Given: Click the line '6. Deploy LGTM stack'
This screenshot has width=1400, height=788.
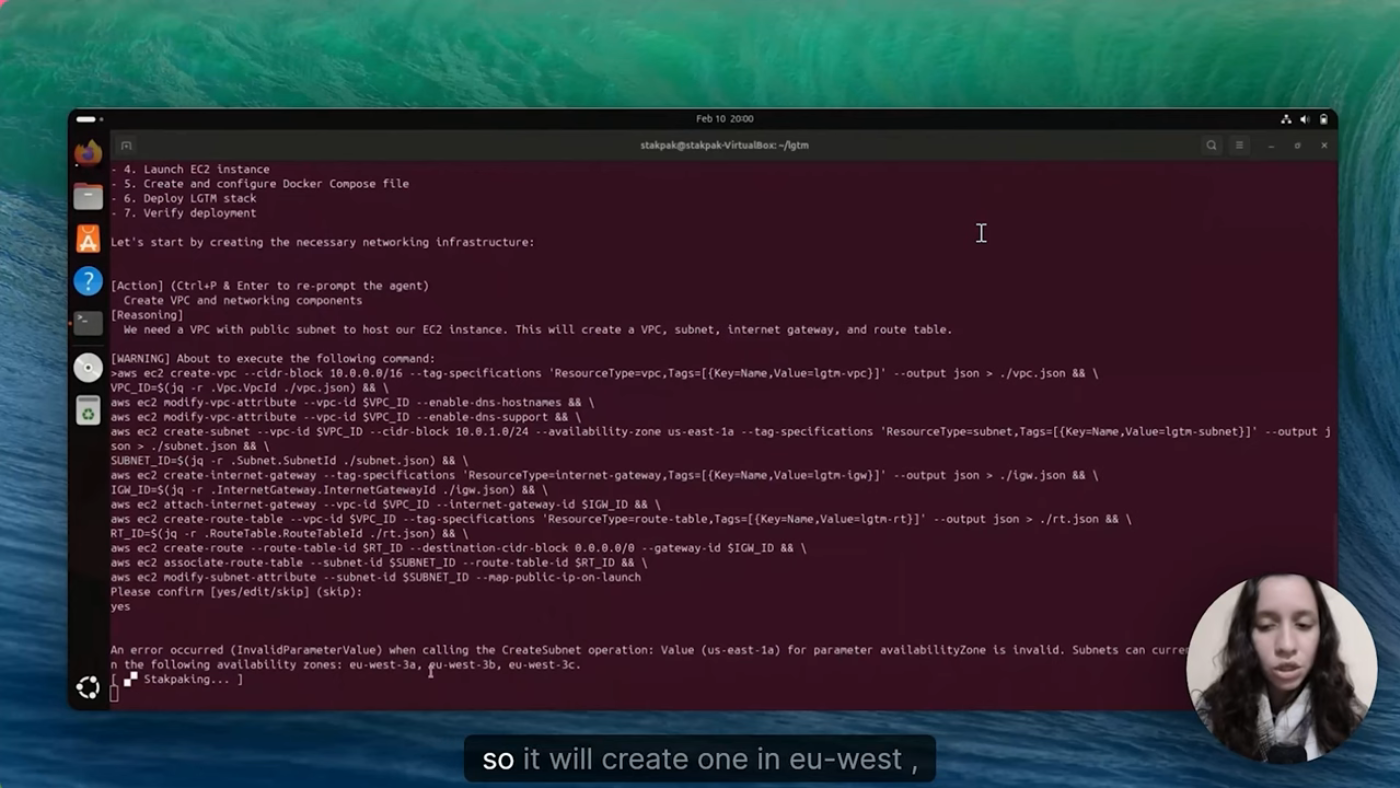Looking at the screenshot, I should tap(183, 198).
